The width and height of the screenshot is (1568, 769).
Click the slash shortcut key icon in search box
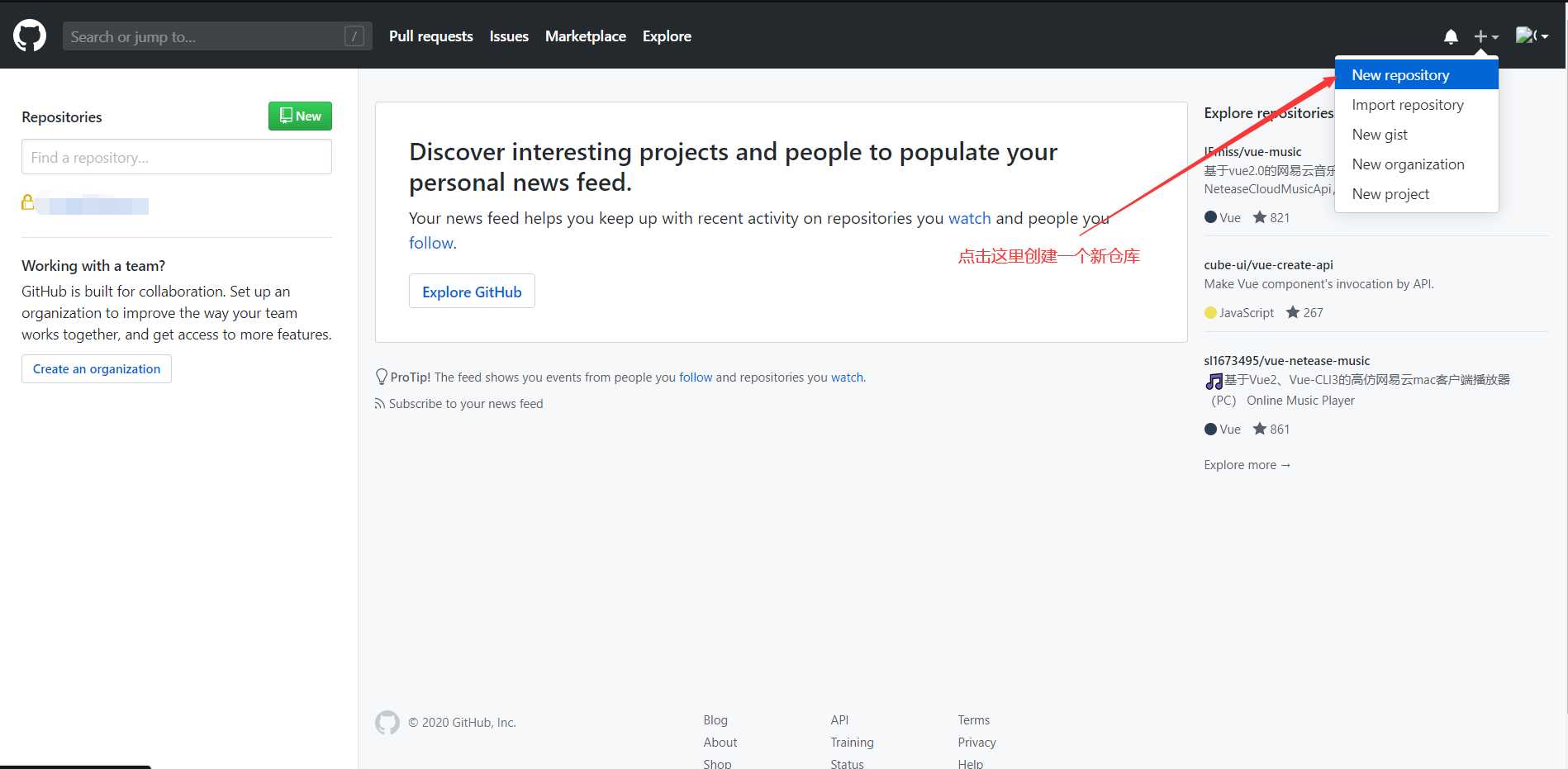(354, 36)
